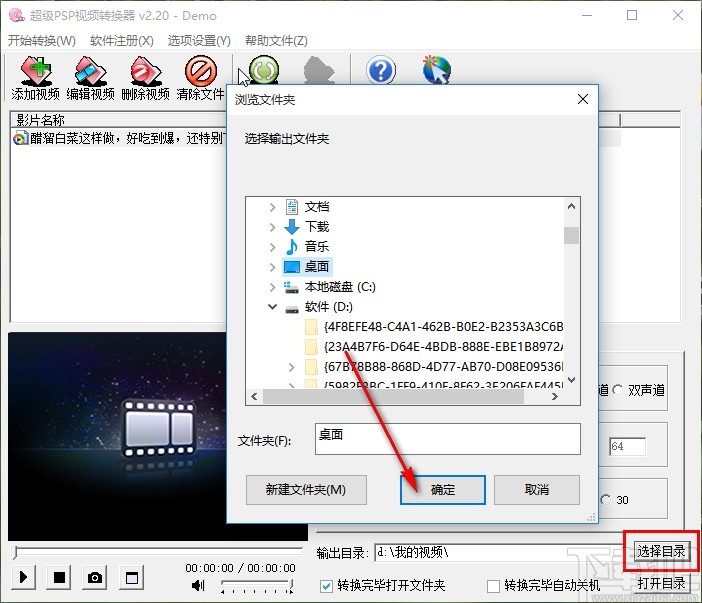Expand the Local Disk (C:) tree node

click(272, 287)
